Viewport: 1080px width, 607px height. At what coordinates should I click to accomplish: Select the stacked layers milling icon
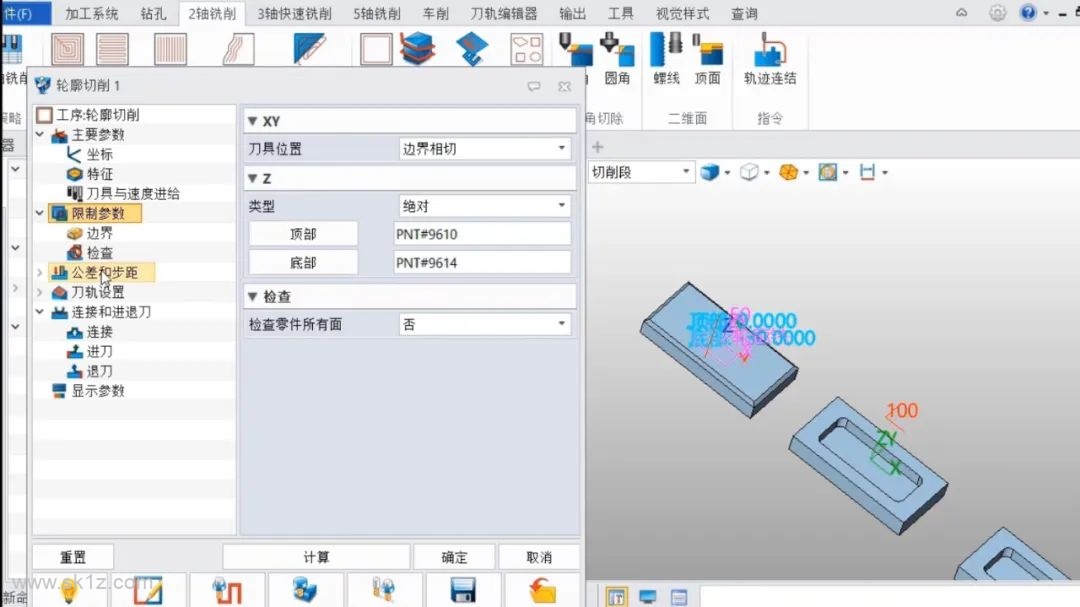click(418, 50)
